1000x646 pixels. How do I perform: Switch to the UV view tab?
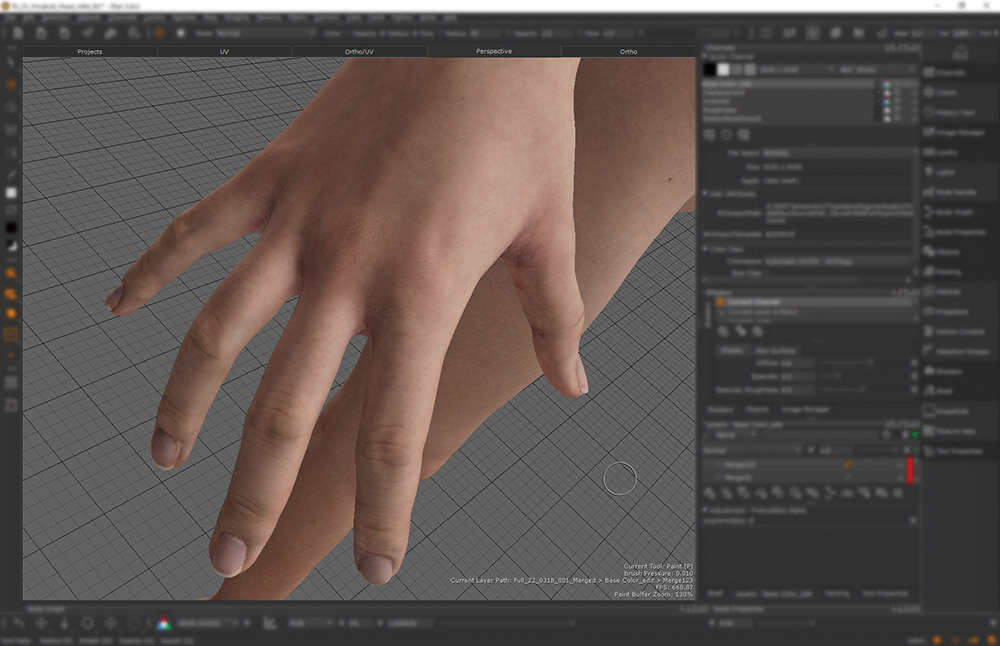tap(224, 51)
